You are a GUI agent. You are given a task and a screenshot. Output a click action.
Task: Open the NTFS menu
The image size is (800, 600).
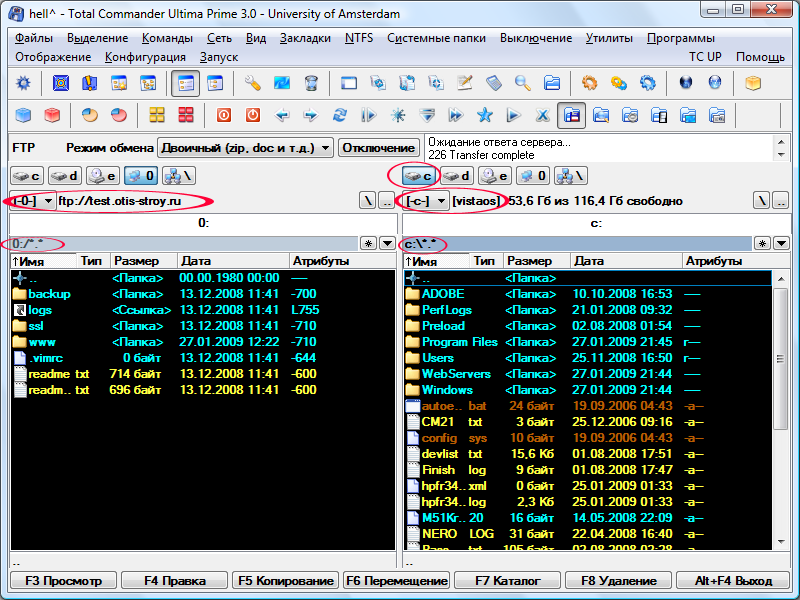coord(359,38)
